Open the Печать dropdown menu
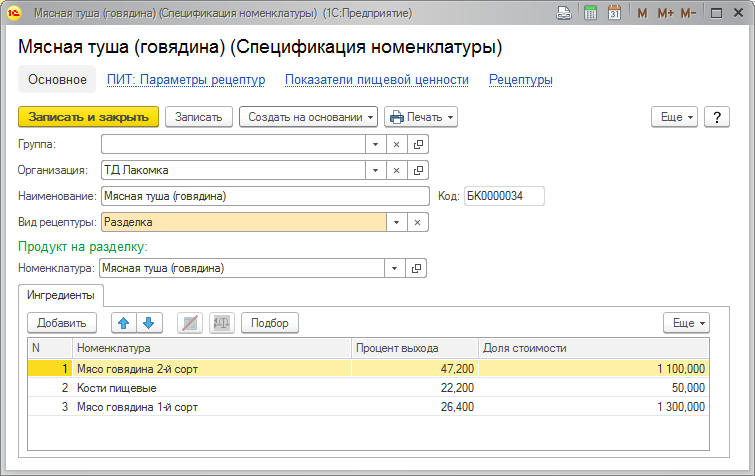Screen dimensions: 755x476 coord(421,117)
